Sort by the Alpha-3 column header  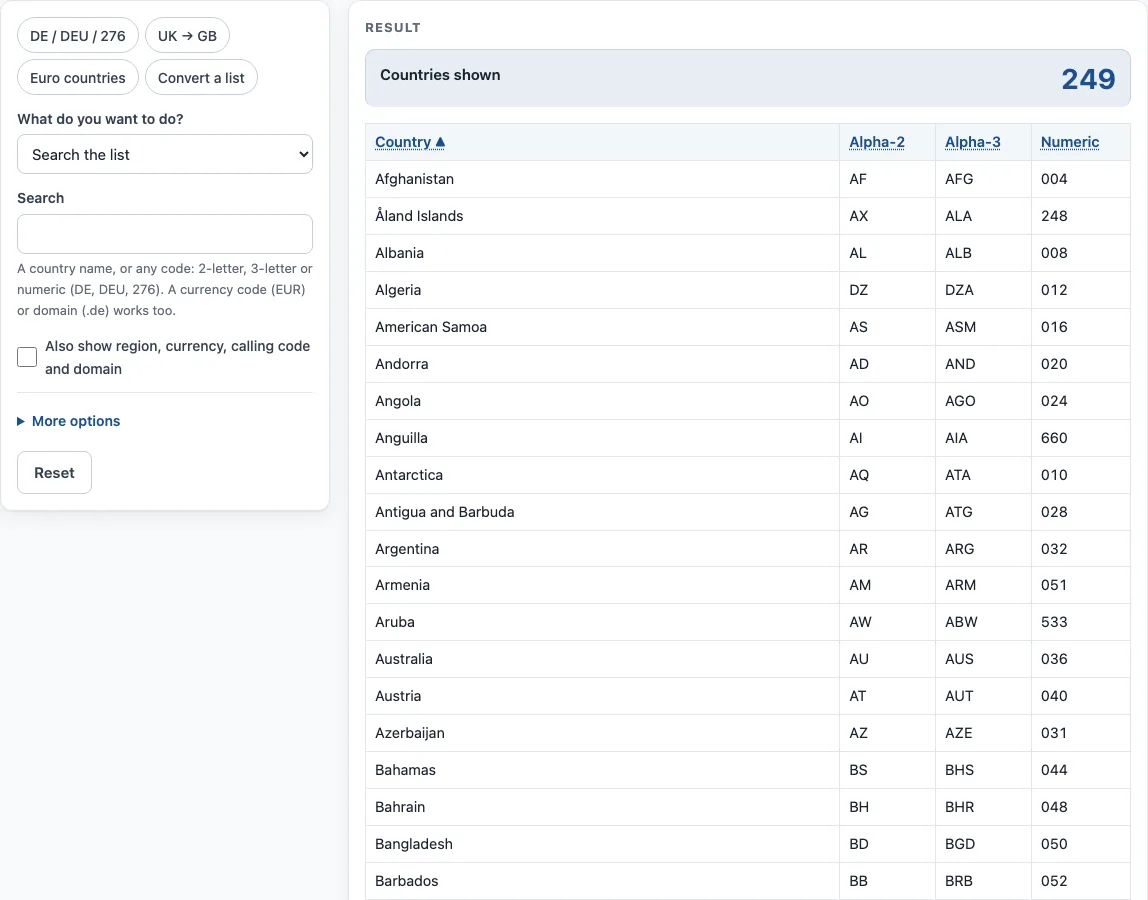pyautogui.click(x=972, y=142)
